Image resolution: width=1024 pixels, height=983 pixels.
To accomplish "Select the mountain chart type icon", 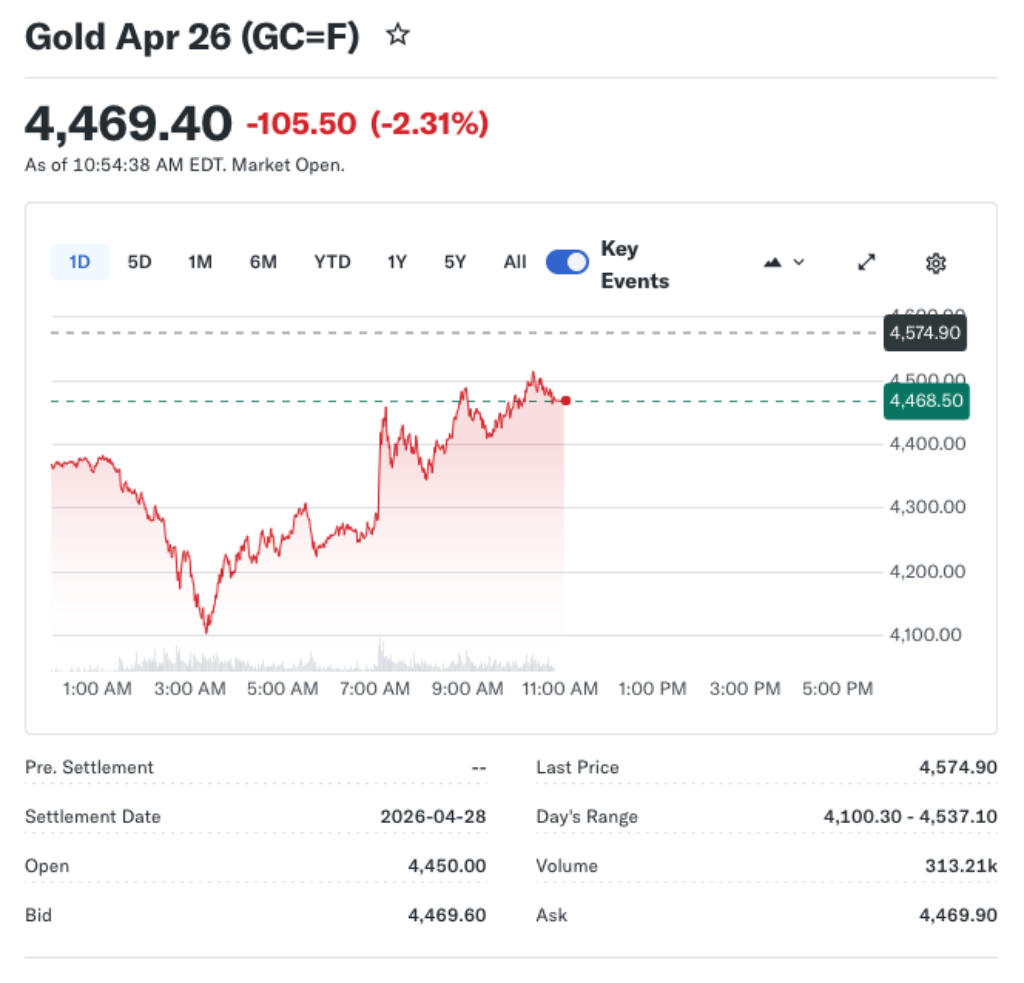I will pyautogui.click(x=771, y=262).
